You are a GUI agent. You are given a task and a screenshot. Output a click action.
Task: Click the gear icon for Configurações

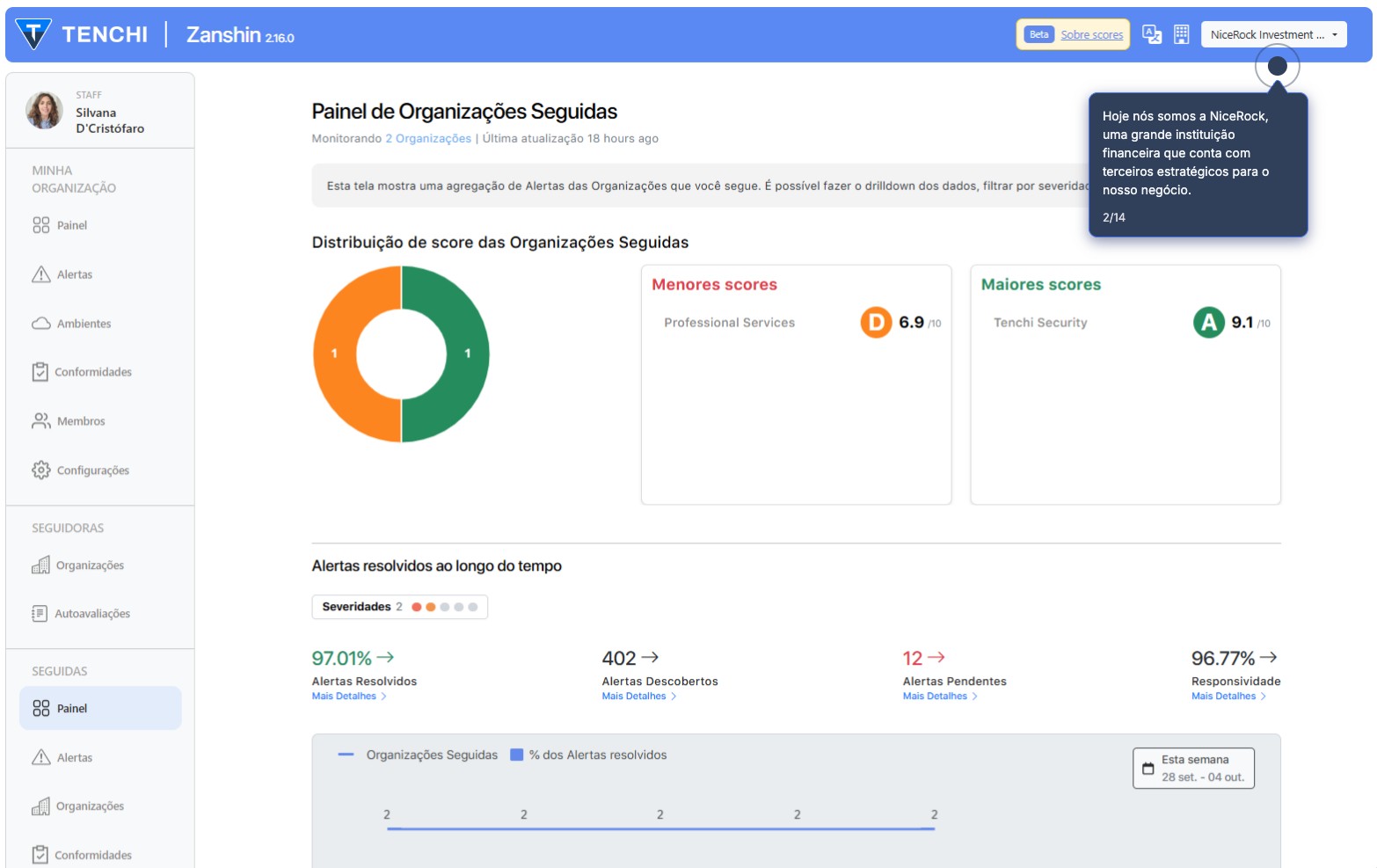click(41, 470)
